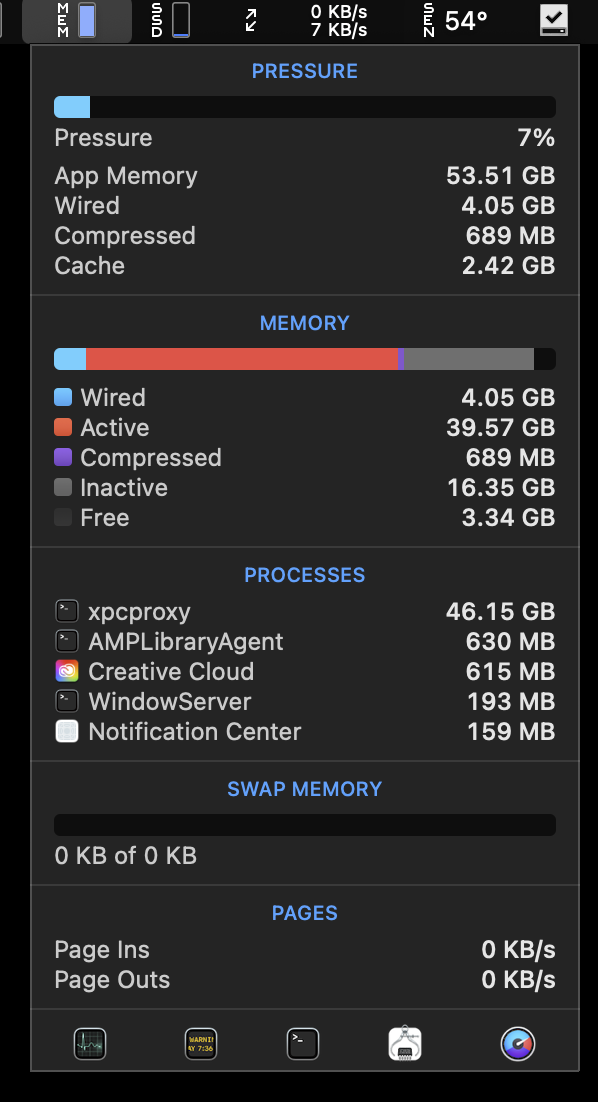Open Activity Monitor from the bottom shortcuts
Screen dimensions: 598x1102
pyautogui.click(x=90, y=1044)
